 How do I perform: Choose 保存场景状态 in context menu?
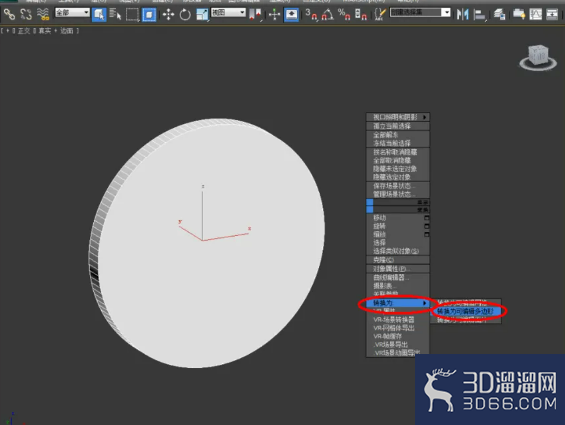pos(398,186)
